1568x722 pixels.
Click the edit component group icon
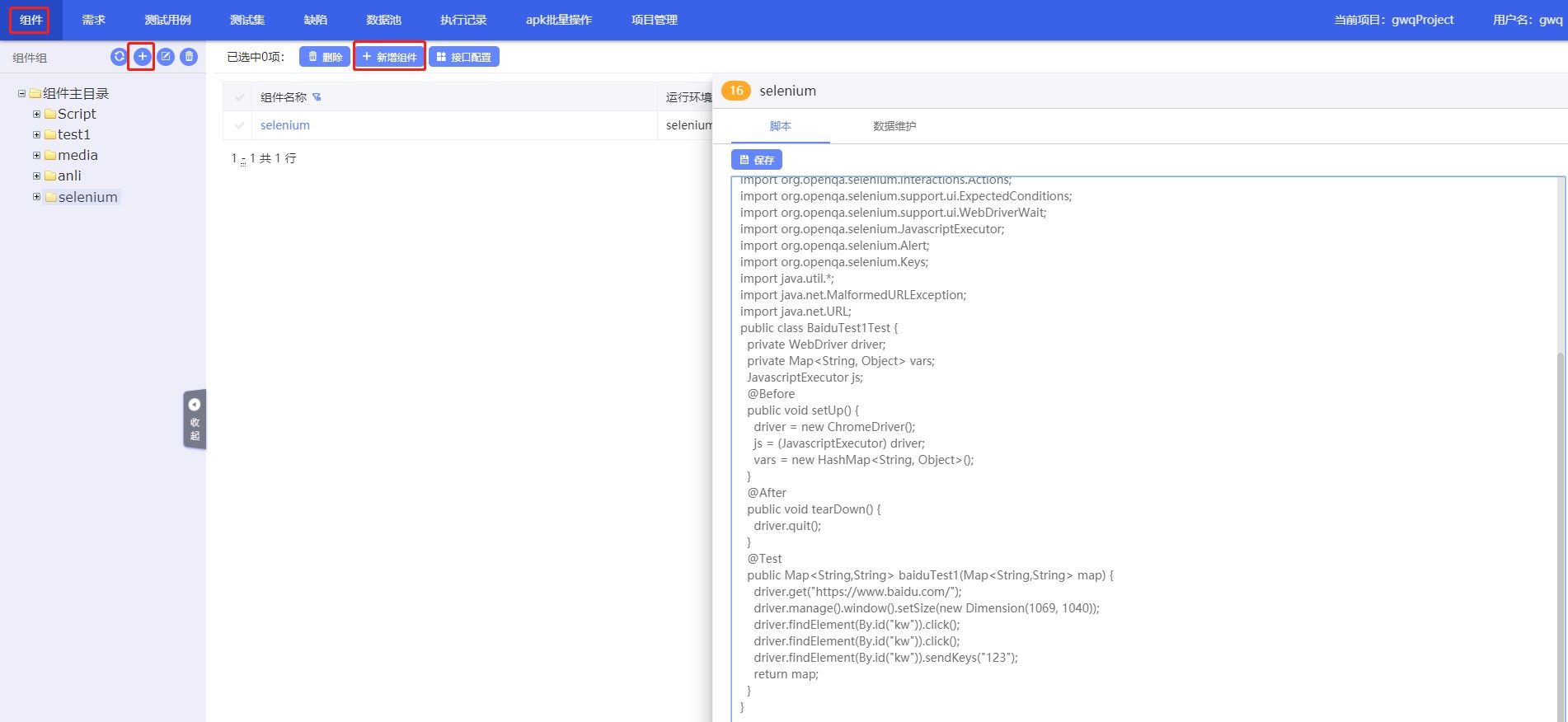coord(166,57)
